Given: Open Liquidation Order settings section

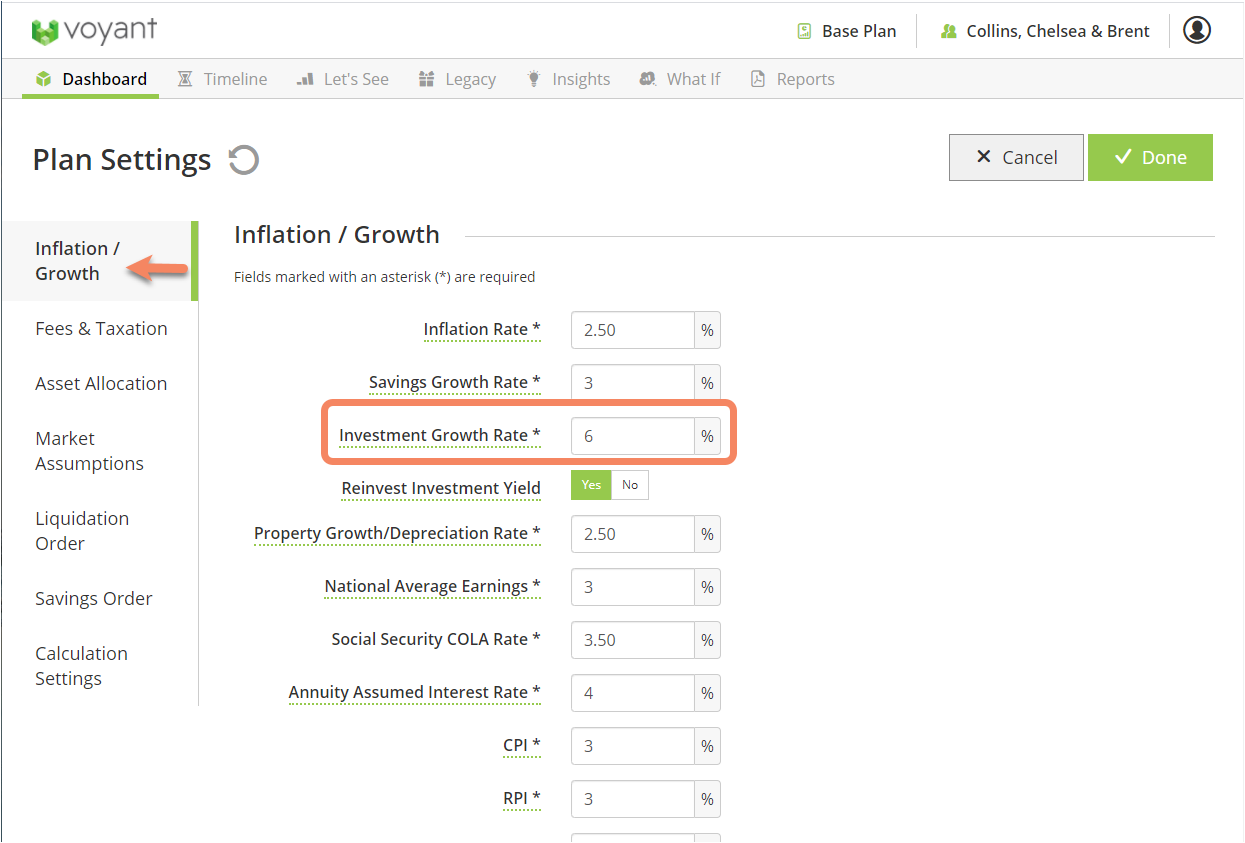Looking at the screenshot, I should click(82, 531).
